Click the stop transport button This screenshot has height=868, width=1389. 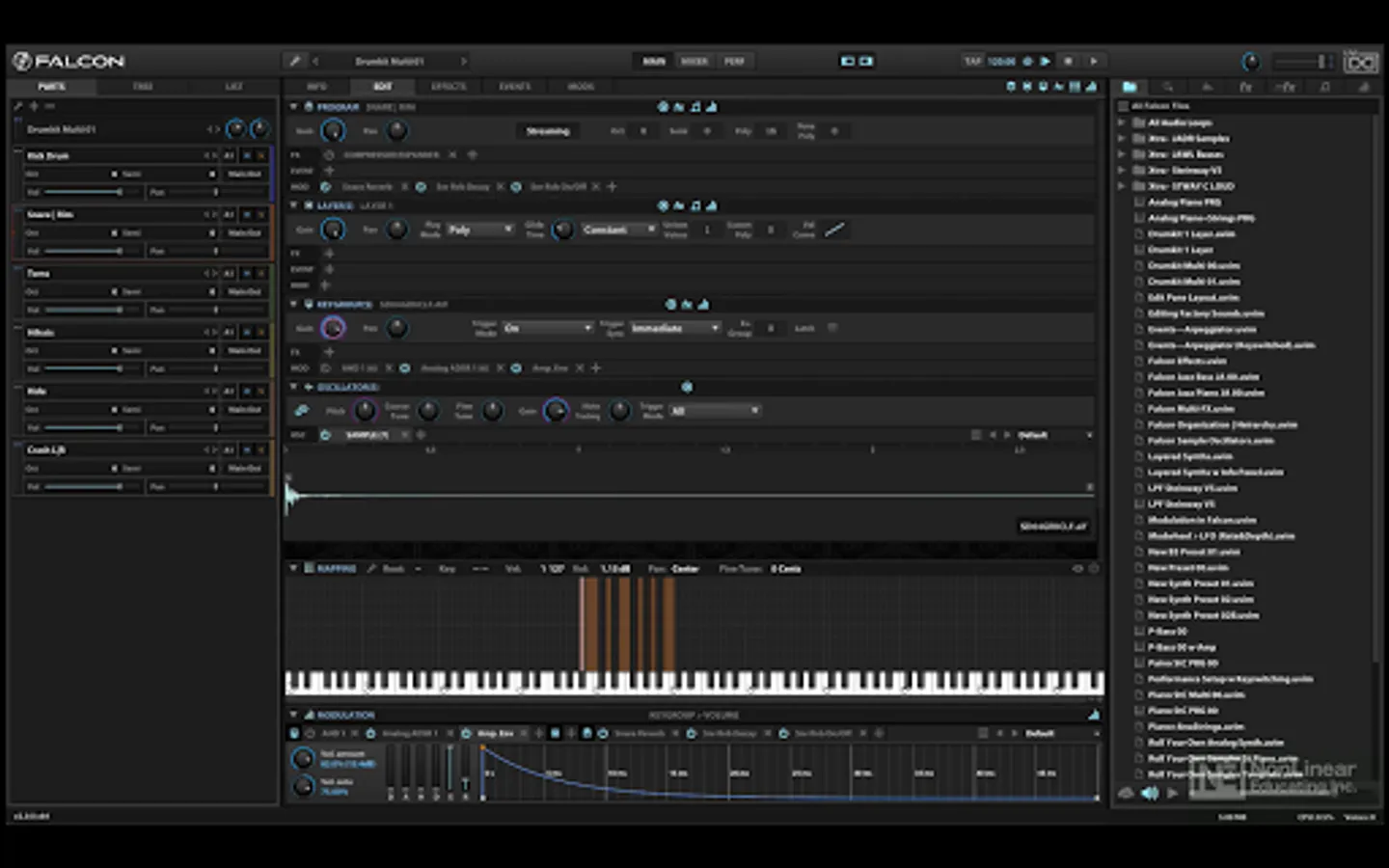click(x=1068, y=61)
